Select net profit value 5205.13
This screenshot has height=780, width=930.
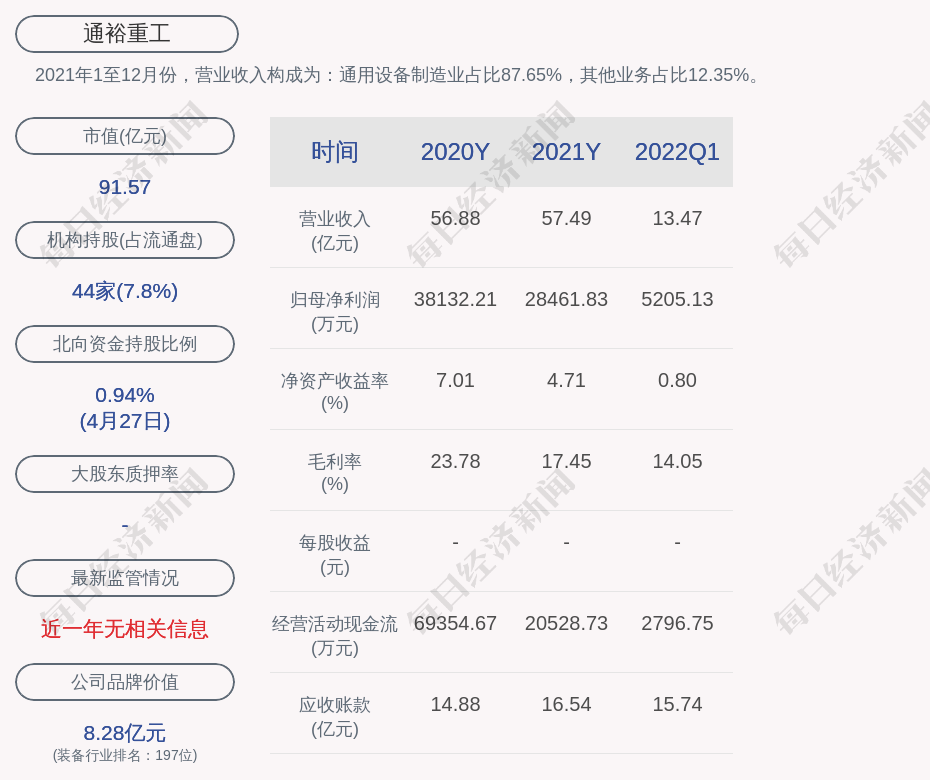(677, 300)
